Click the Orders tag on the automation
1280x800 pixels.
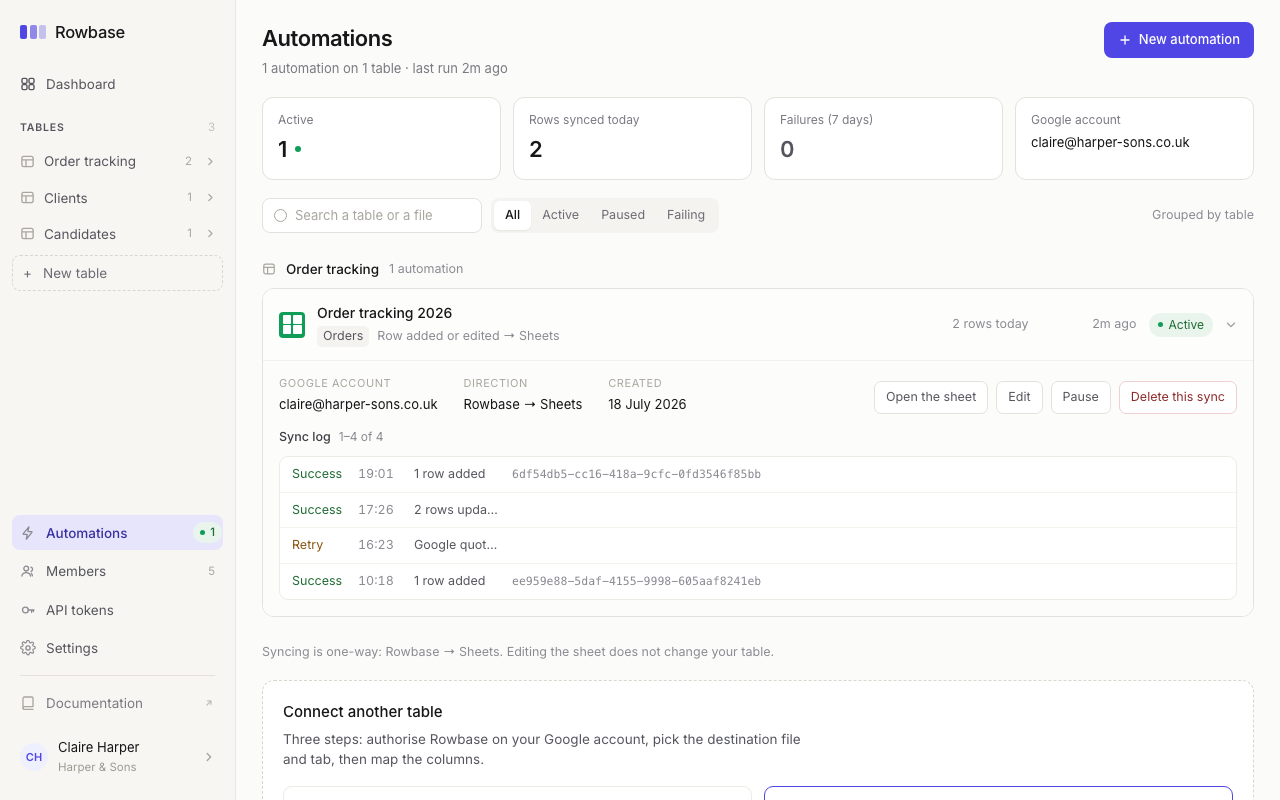tap(343, 336)
